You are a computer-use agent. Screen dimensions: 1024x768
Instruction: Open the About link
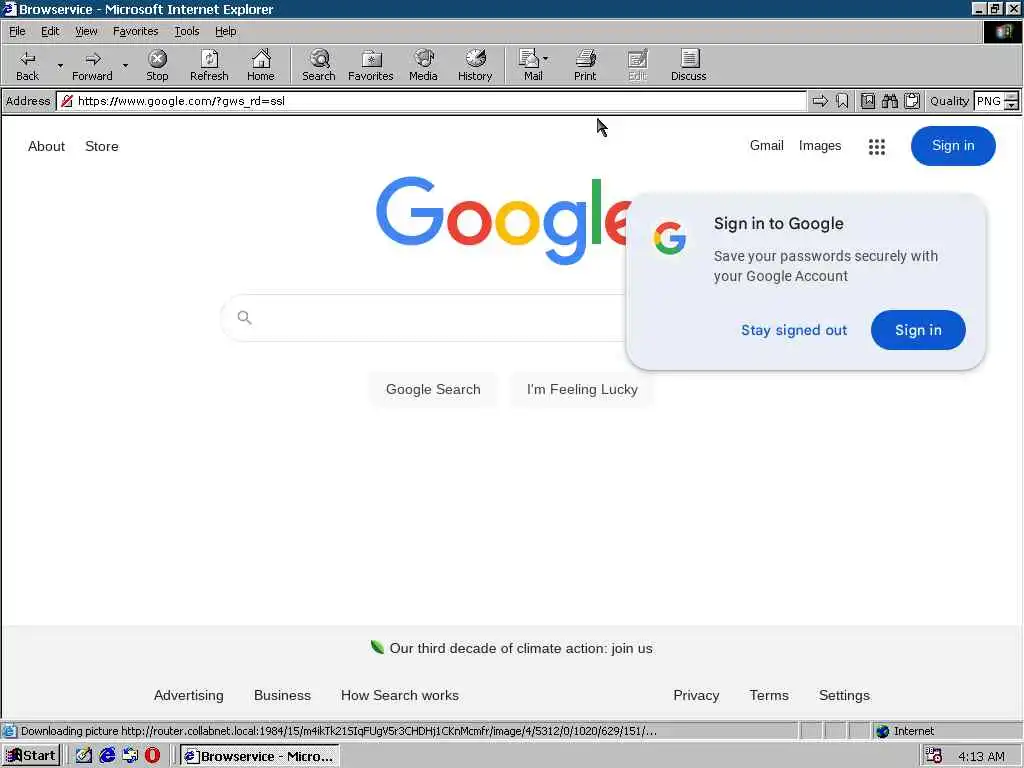(46, 146)
